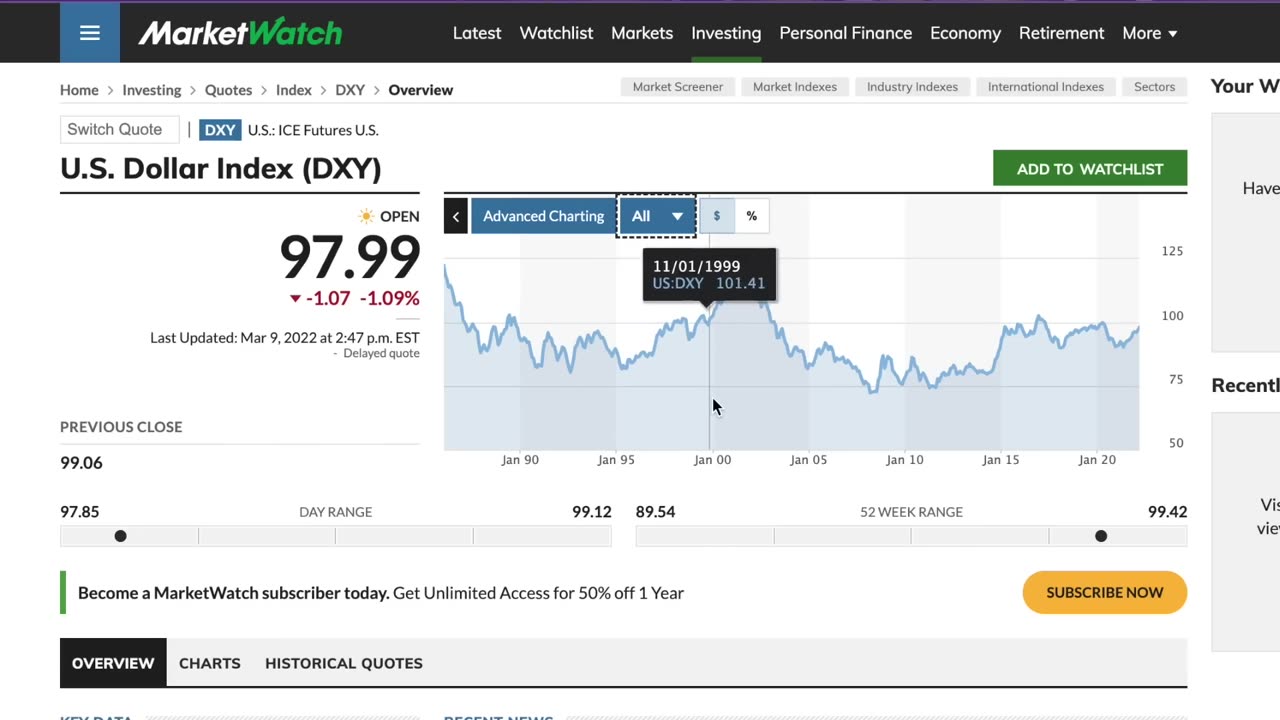Click the 52 week low 89.54
This screenshot has width=1280, height=720.
655,512
